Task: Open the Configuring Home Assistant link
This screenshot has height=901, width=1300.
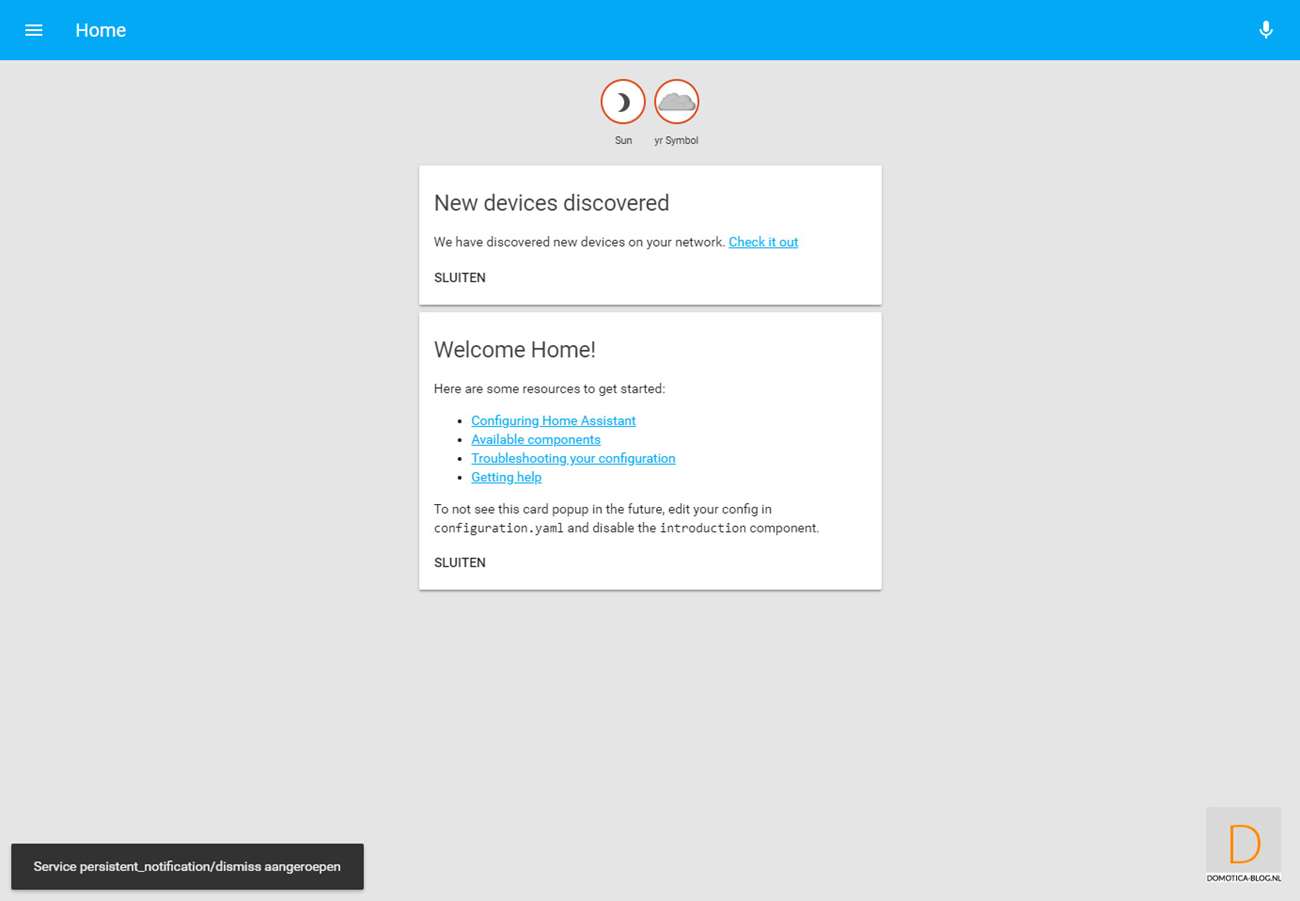Action: [553, 421]
